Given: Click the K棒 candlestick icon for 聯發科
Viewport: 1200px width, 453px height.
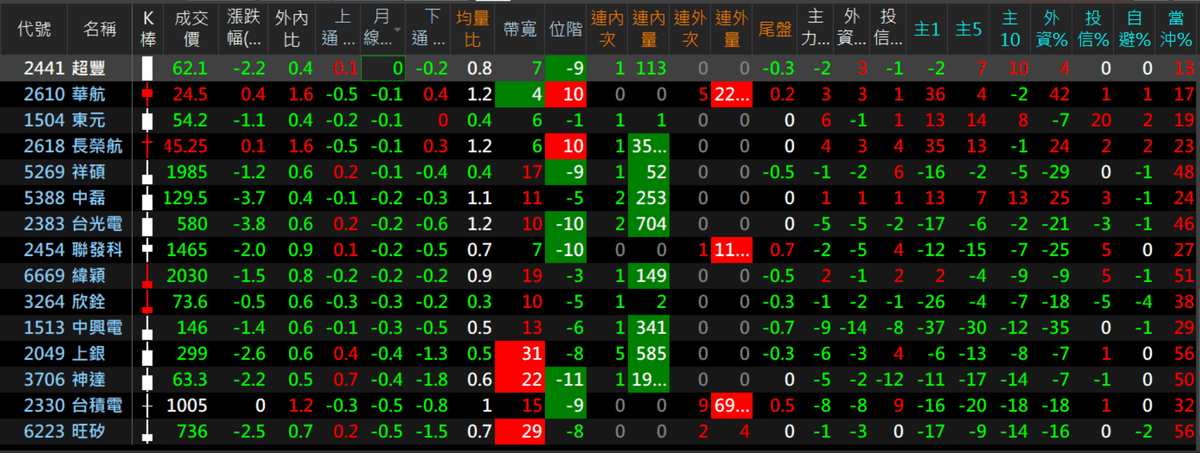Looking at the screenshot, I should pyautogui.click(x=148, y=249).
